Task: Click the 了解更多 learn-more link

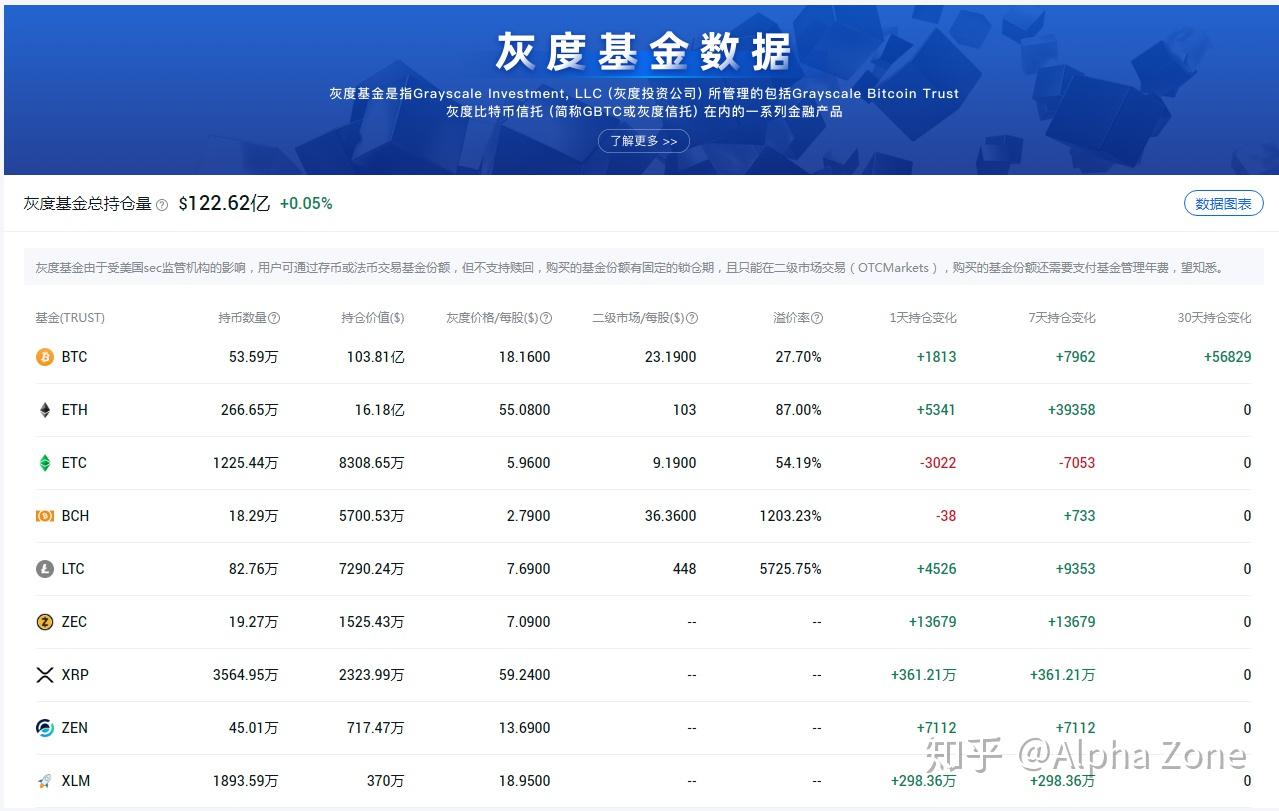Action: click(643, 141)
